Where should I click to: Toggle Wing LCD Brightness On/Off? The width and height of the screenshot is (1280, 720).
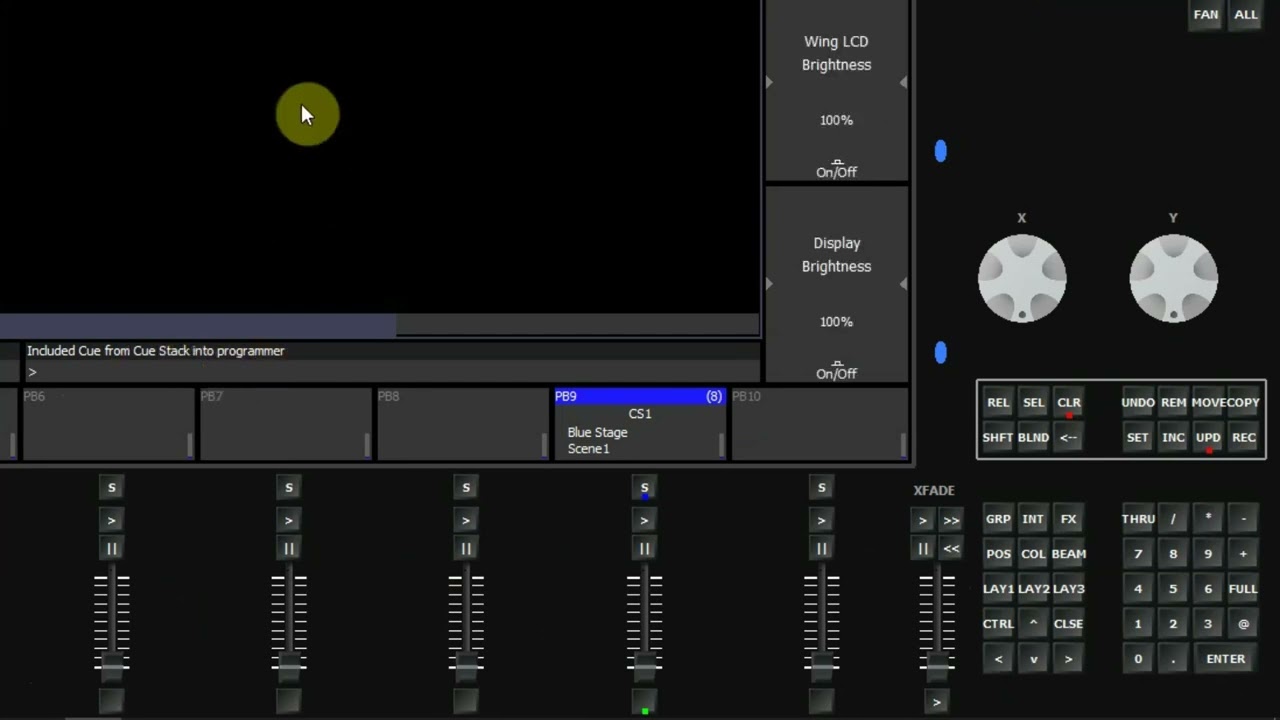[836, 170]
